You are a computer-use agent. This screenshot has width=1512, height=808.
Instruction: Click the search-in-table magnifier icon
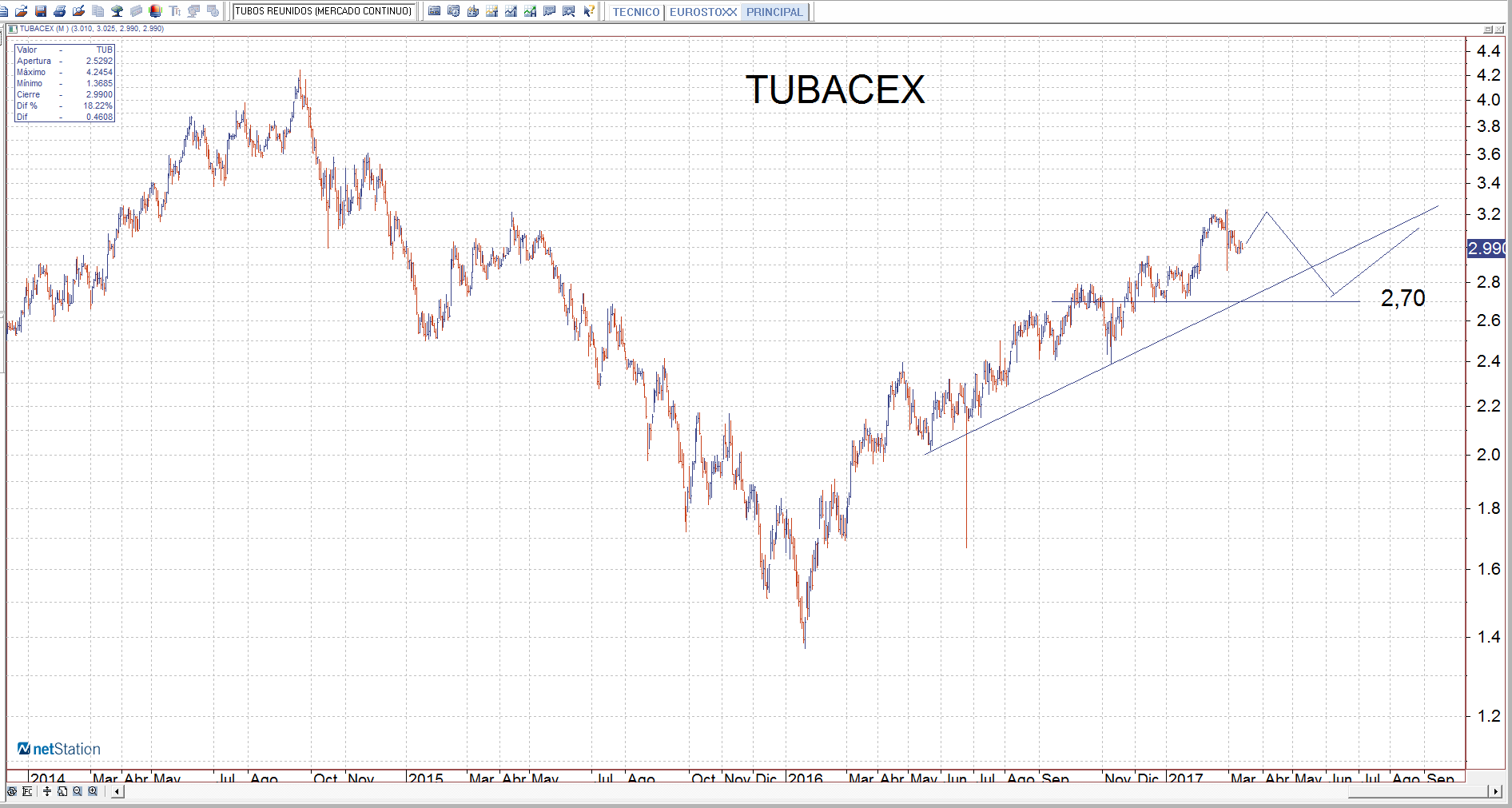(569, 11)
